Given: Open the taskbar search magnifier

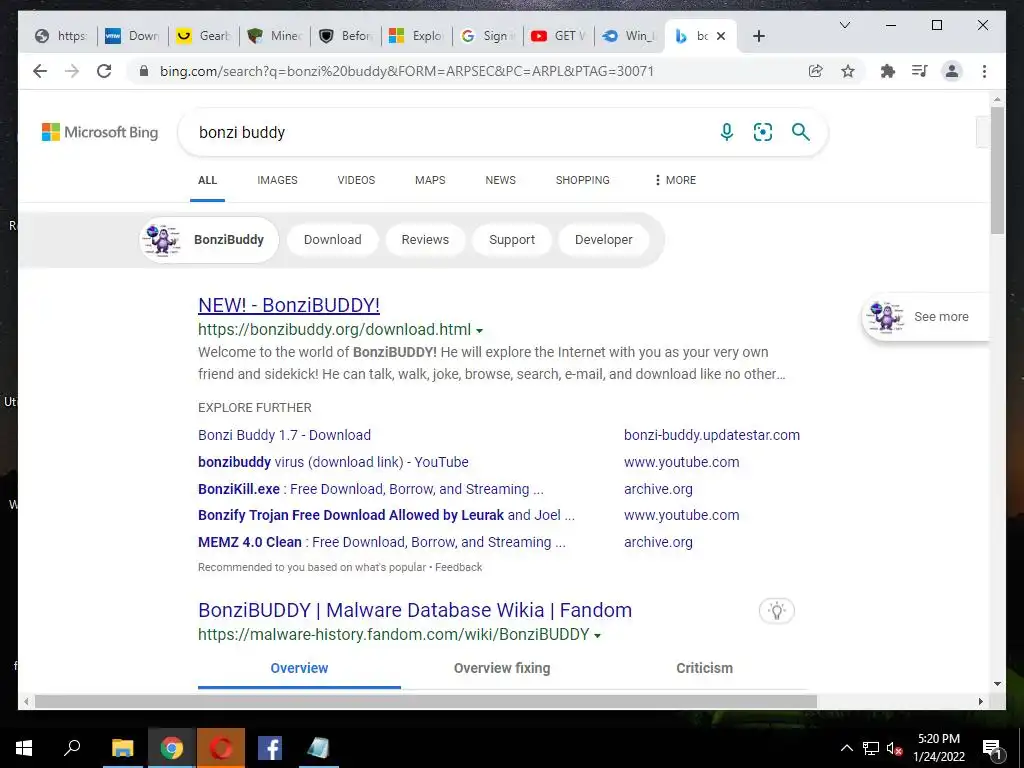Looking at the screenshot, I should coord(72,748).
